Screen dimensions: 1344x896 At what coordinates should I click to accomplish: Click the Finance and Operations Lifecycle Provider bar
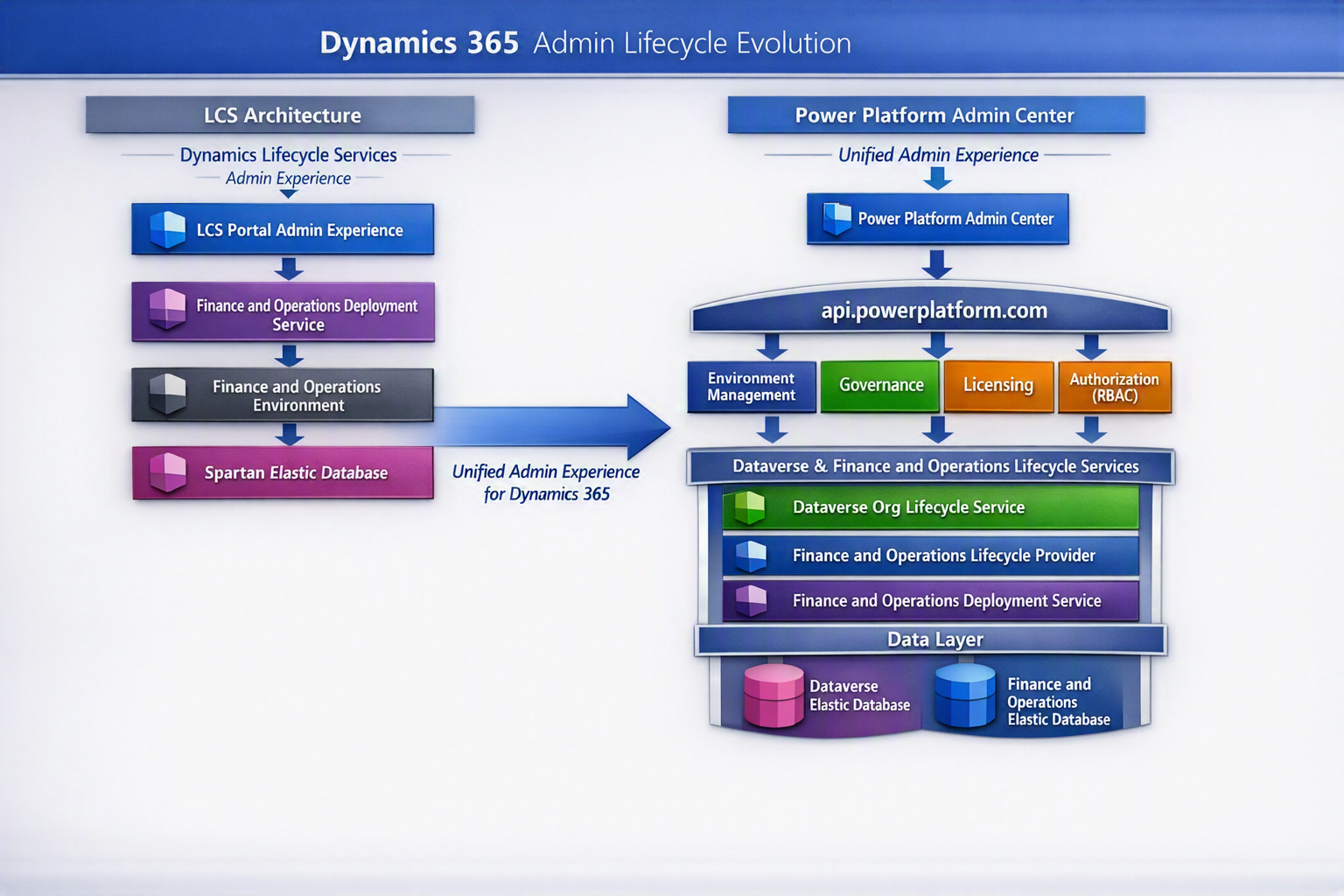931,556
